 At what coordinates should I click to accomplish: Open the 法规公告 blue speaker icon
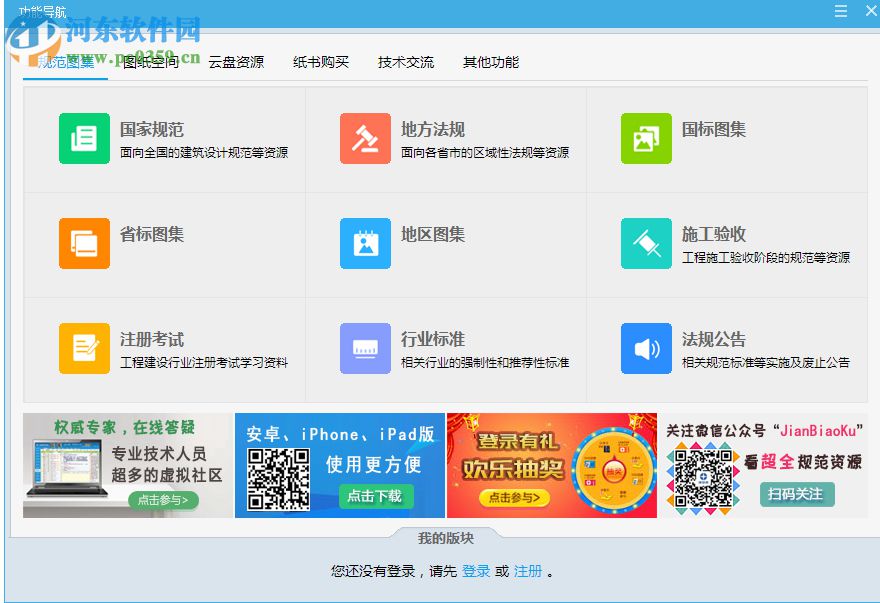646,348
